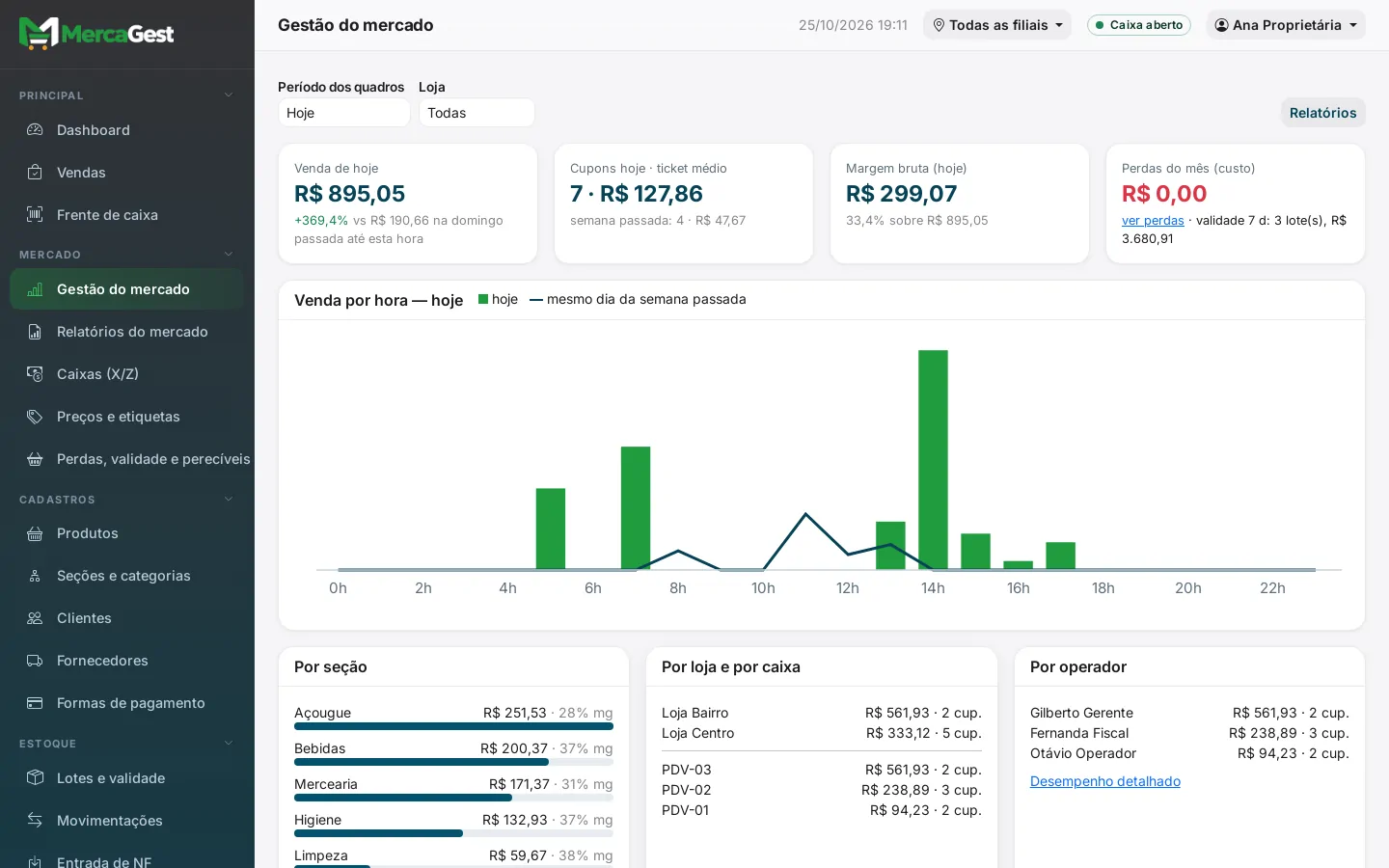The image size is (1389, 868).
Task: Click the Higiene section progress bar
Action: click(453, 833)
